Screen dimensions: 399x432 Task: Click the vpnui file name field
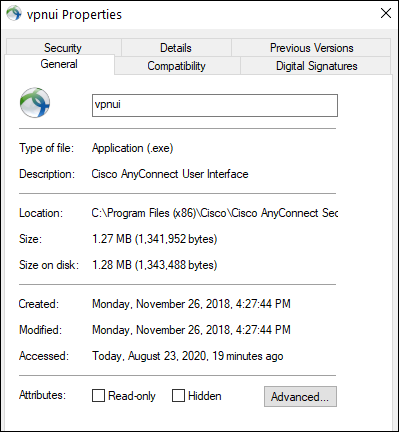pos(215,105)
